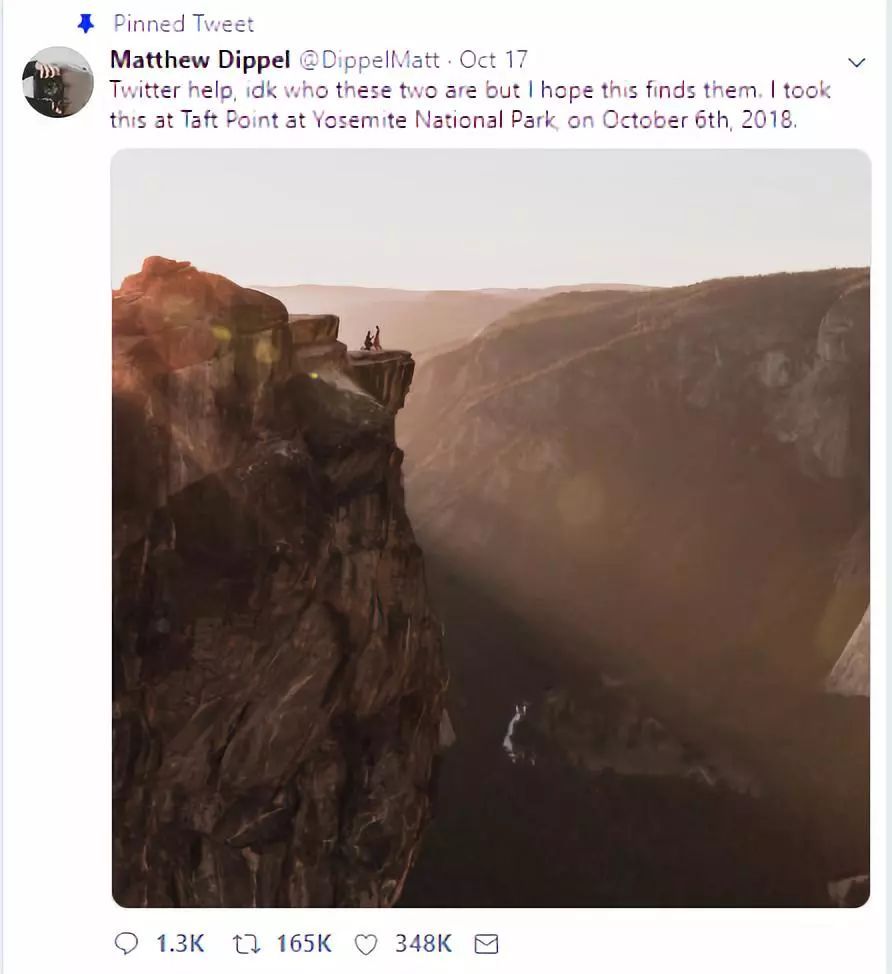Screen dimensions: 892x974
Task: Click the retweet arrows icon
Action: click(x=243, y=943)
